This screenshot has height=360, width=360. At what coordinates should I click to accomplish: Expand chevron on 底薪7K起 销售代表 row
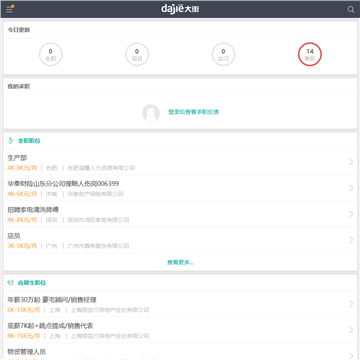click(x=351, y=330)
